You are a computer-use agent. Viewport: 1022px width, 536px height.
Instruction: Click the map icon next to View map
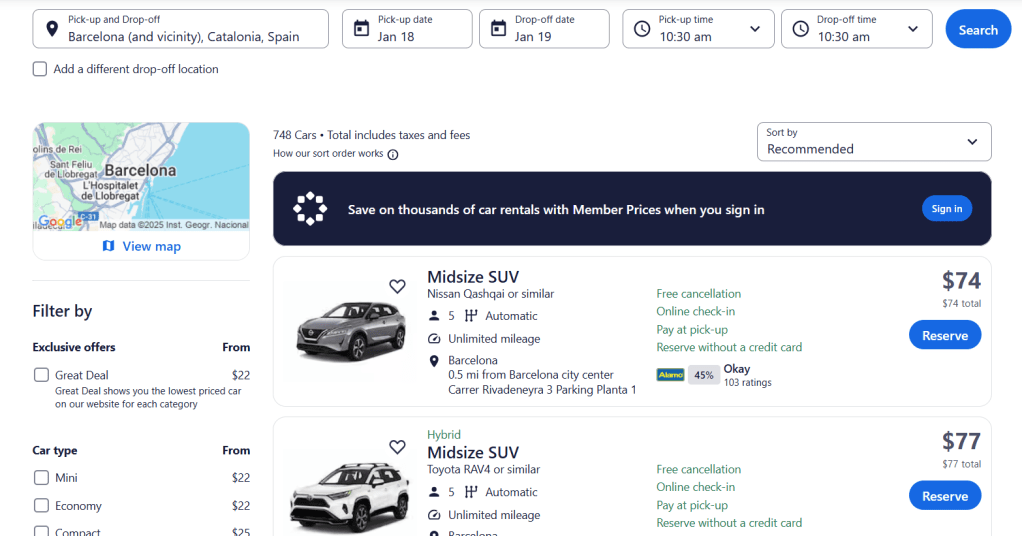coord(109,246)
